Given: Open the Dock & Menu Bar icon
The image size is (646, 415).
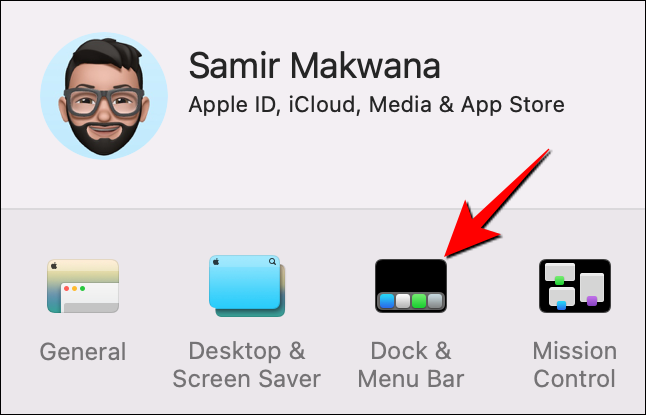Looking at the screenshot, I should click(411, 286).
